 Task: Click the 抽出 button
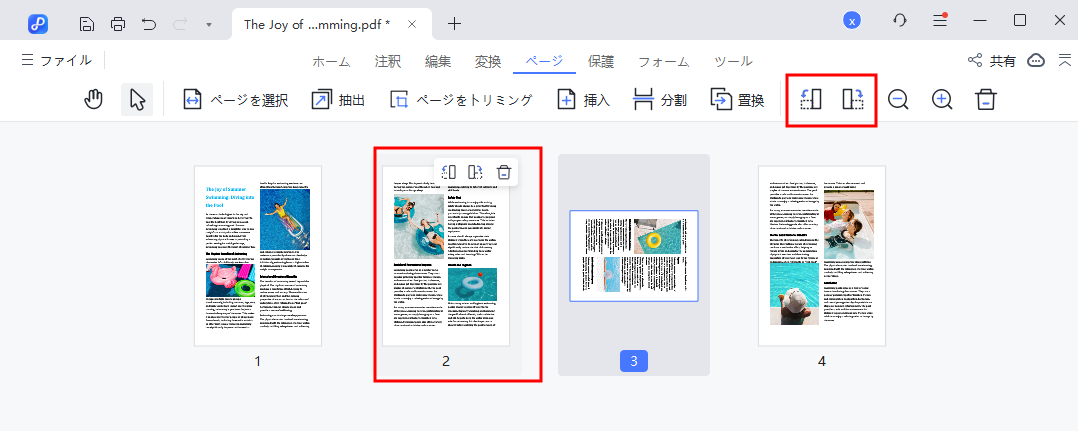click(338, 100)
